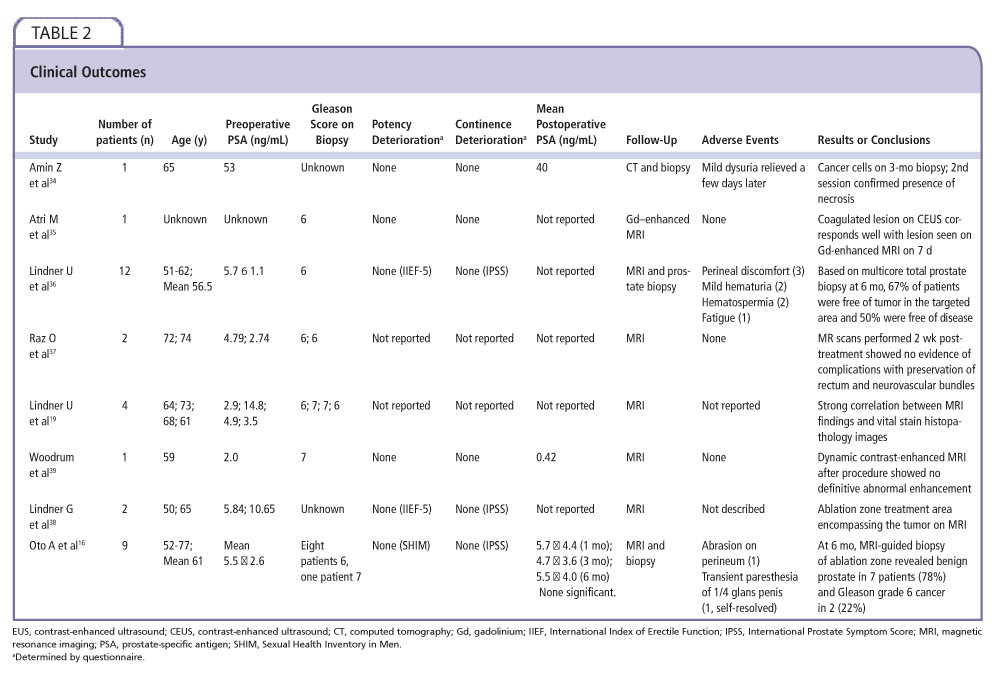Screen dimensions: 1000x678
Task: Click the Continence Deterioration column header
Action: [490, 132]
